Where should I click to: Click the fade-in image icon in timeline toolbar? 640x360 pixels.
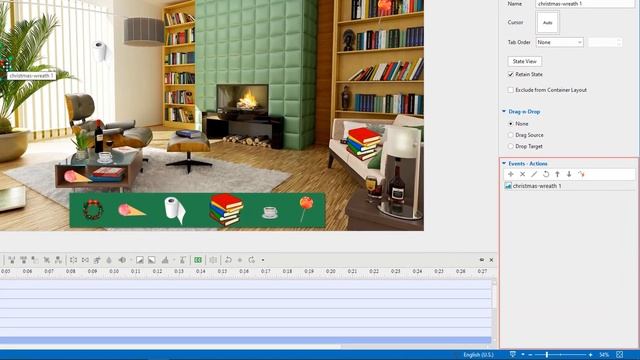[140, 260]
